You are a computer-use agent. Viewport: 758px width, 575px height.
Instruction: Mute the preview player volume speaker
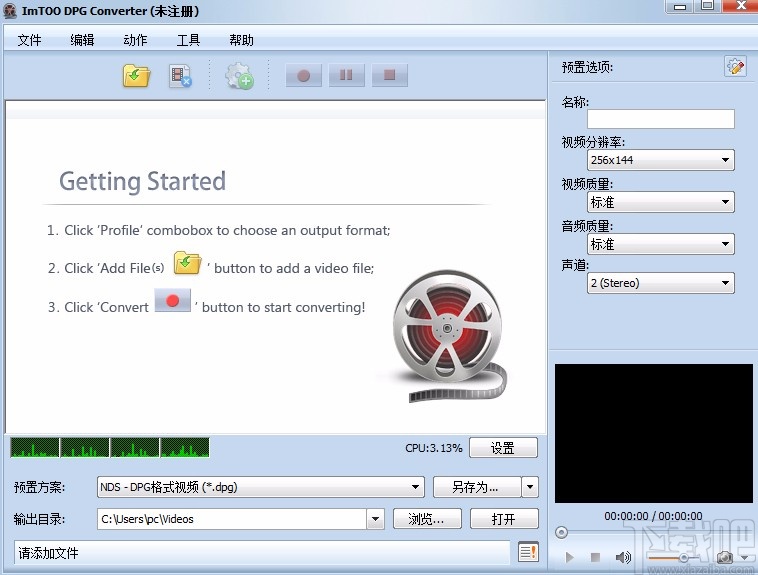(x=623, y=557)
